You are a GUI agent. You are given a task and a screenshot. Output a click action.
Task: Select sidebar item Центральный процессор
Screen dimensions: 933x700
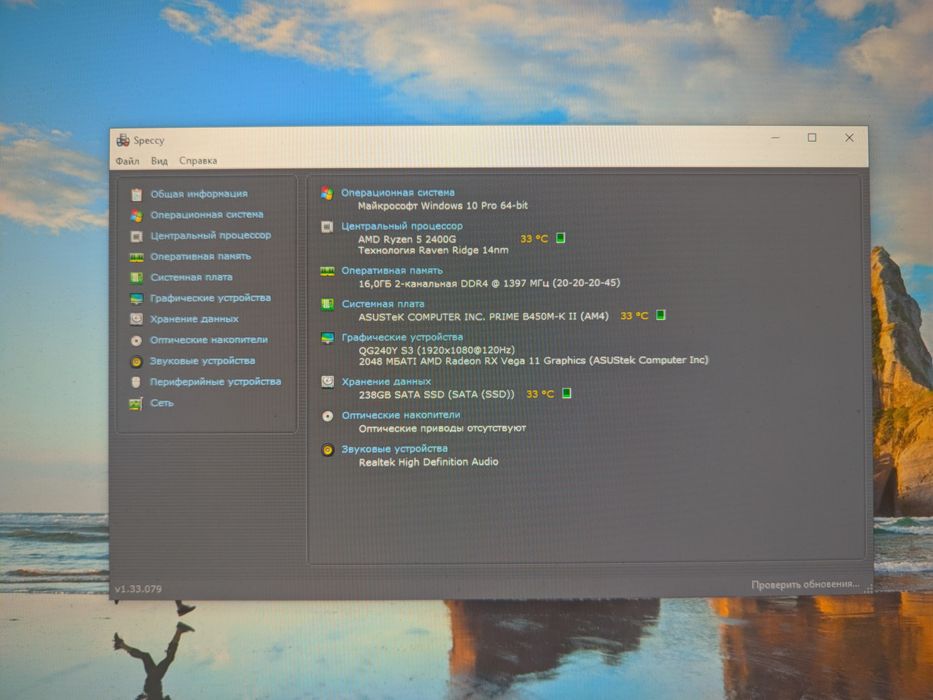click(211, 236)
